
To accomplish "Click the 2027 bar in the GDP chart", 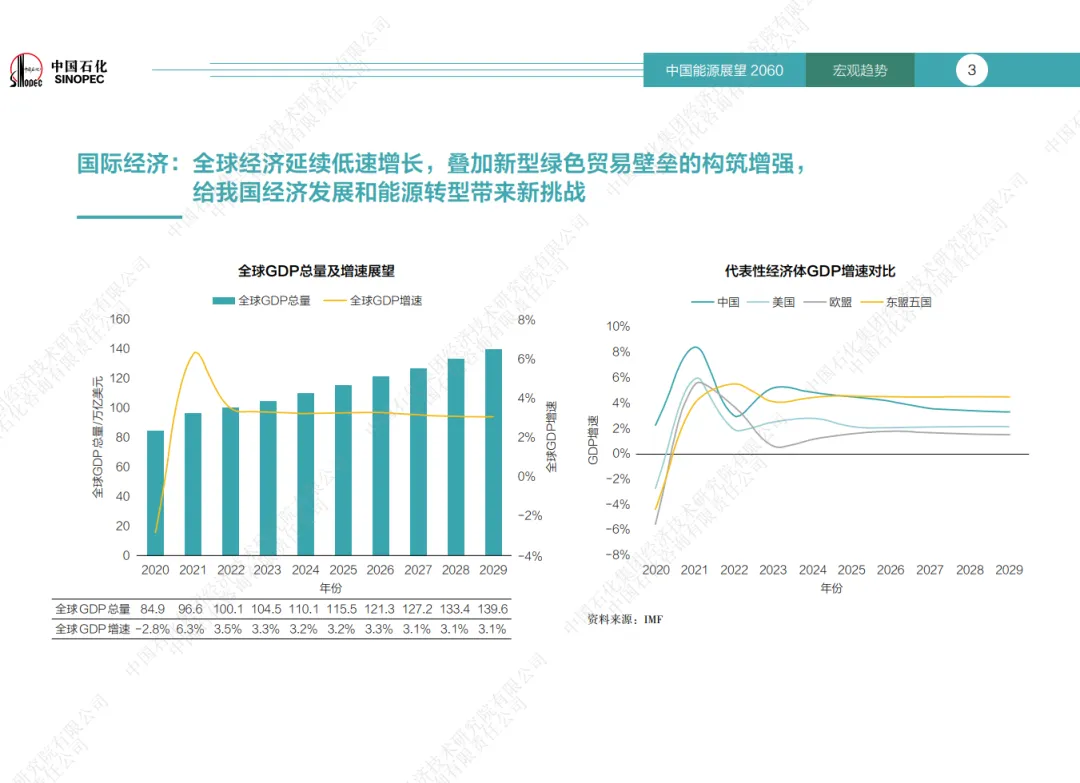I will pos(418,461).
